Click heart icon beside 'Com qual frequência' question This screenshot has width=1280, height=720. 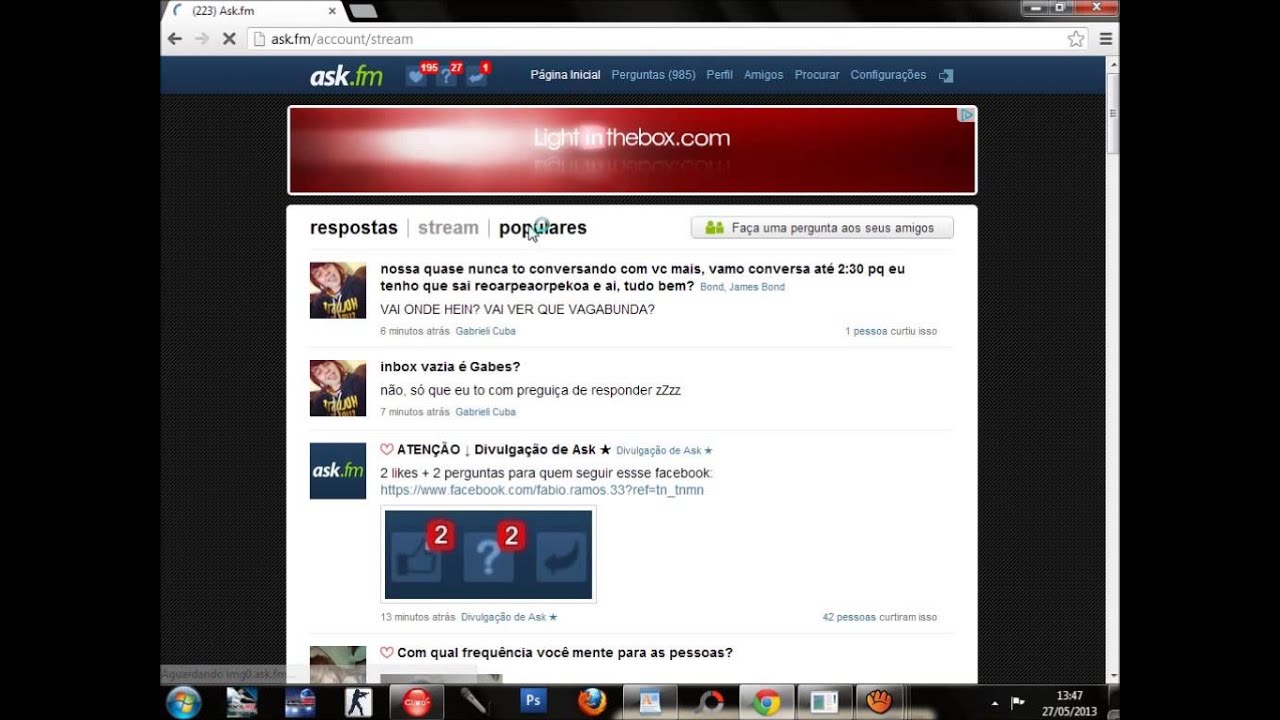click(x=387, y=653)
